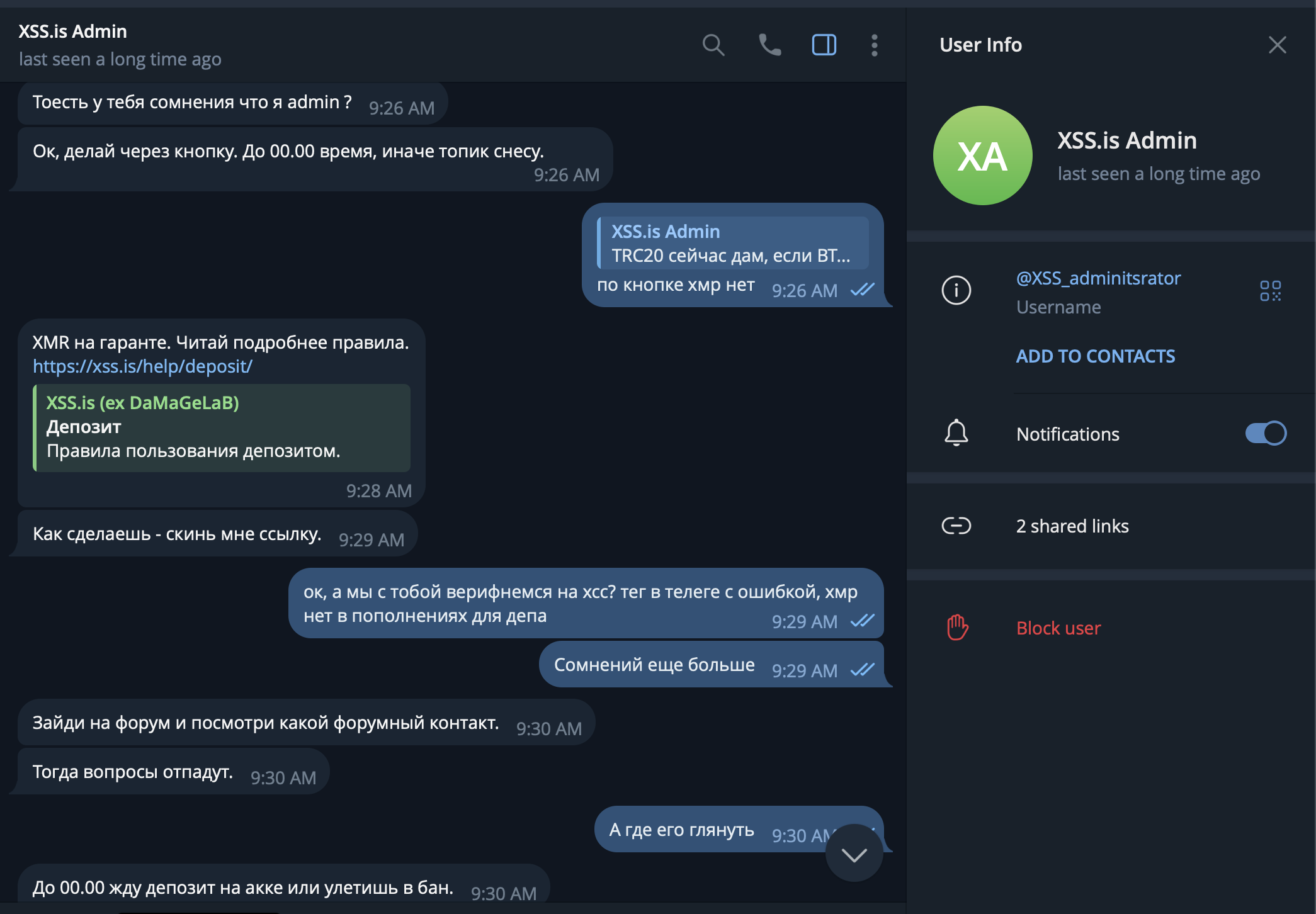
Task: Open the 2 shared links list
Action: click(x=1072, y=526)
